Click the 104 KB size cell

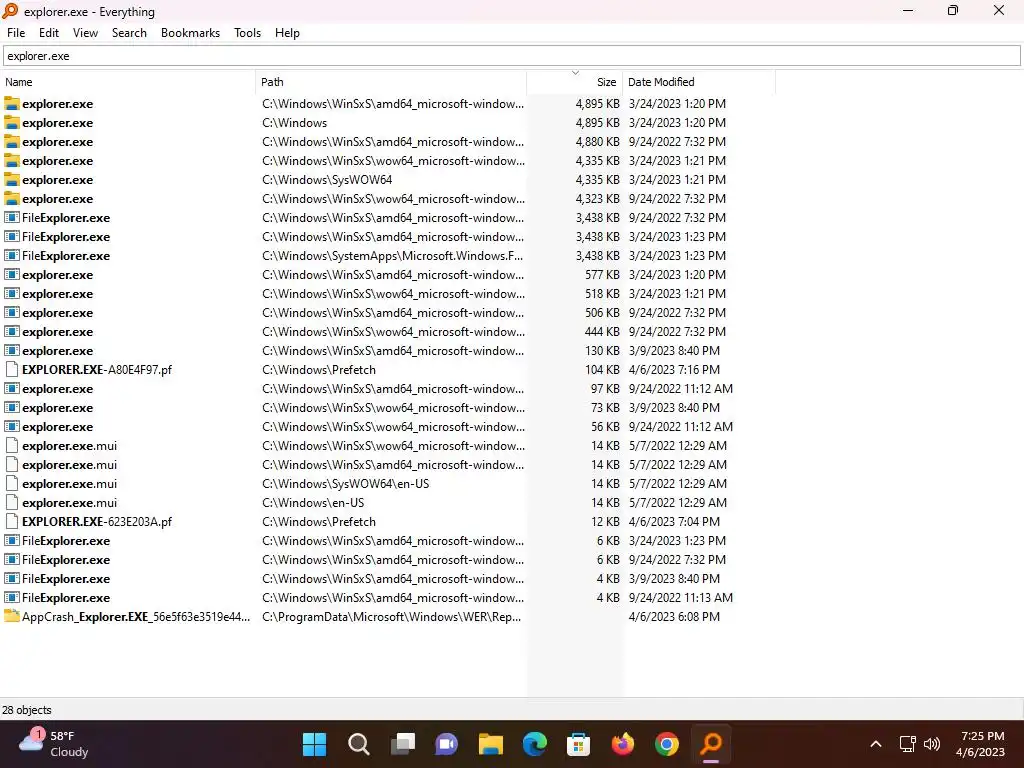tap(602, 370)
